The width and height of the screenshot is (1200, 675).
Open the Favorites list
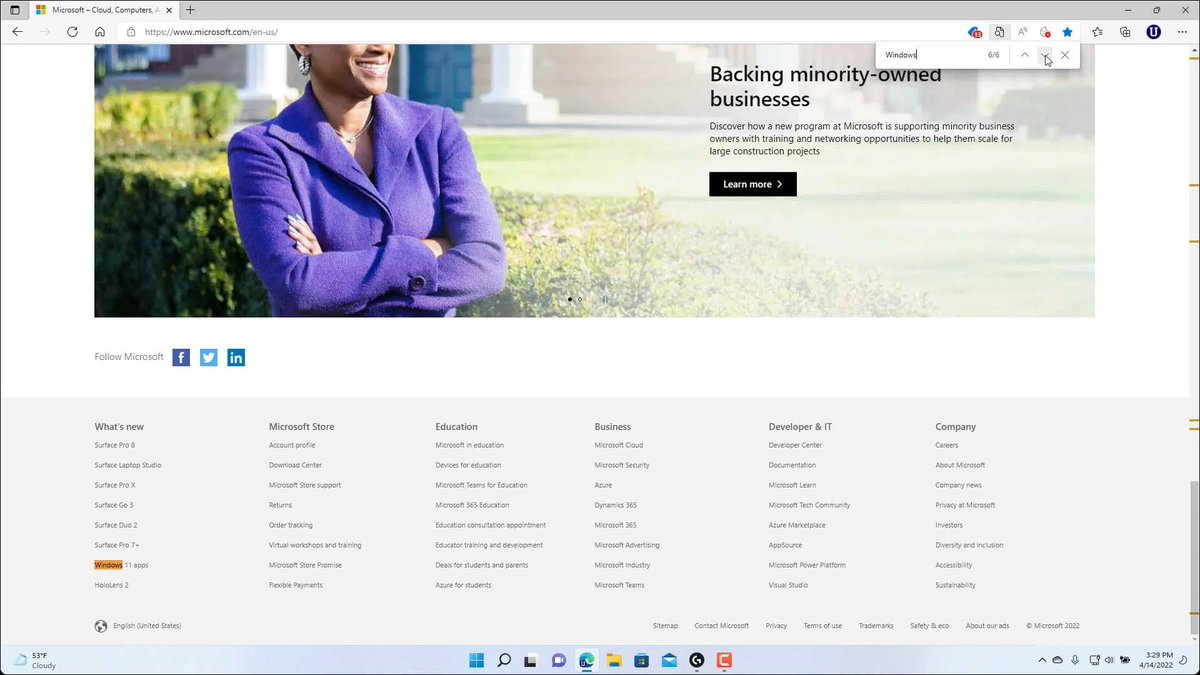click(x=1098, y=32)
